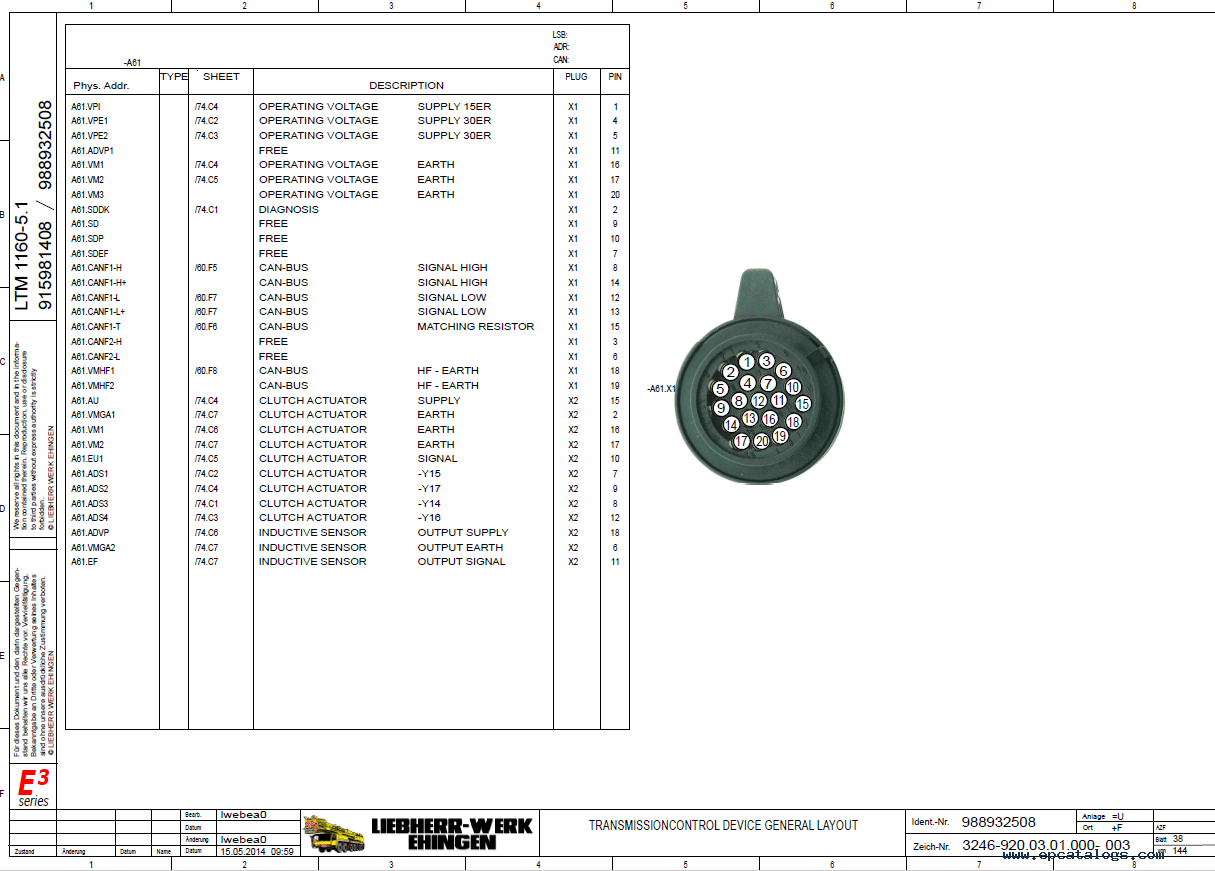This screenshot has width=1215, height=871.
Task: Select the A61.EF address cell
Action: click(x=84, y=562)
